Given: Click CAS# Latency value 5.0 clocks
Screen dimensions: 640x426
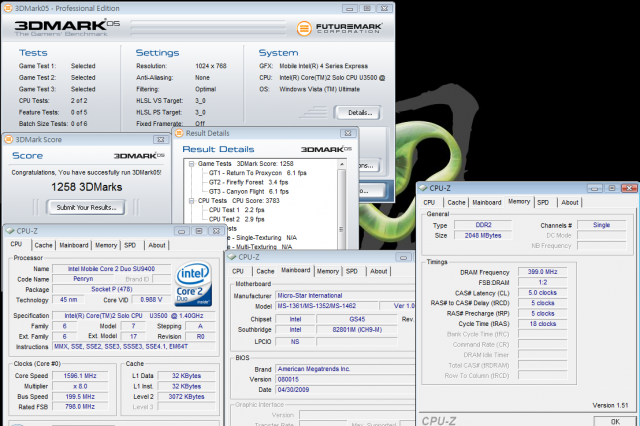Looking at the screenshot, I should click(542, 293).
